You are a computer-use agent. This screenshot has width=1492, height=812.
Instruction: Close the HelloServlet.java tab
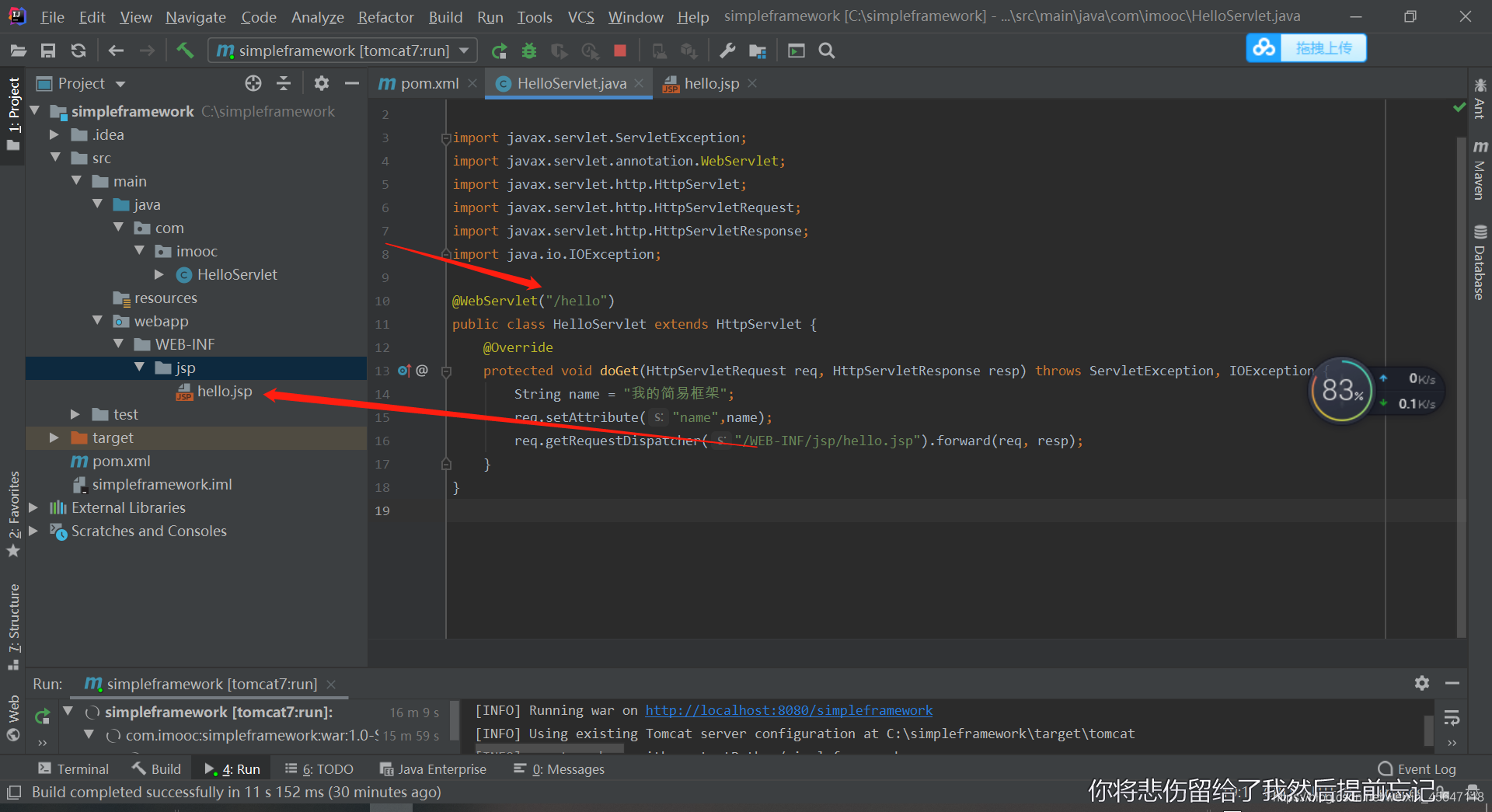click(639, 83)
